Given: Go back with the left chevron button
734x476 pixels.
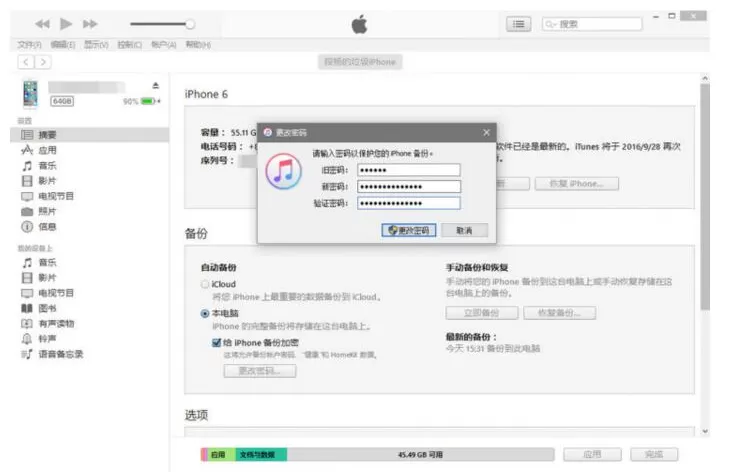Looking at the screenshot, I should pyautogui.click(x=26, y=62).
